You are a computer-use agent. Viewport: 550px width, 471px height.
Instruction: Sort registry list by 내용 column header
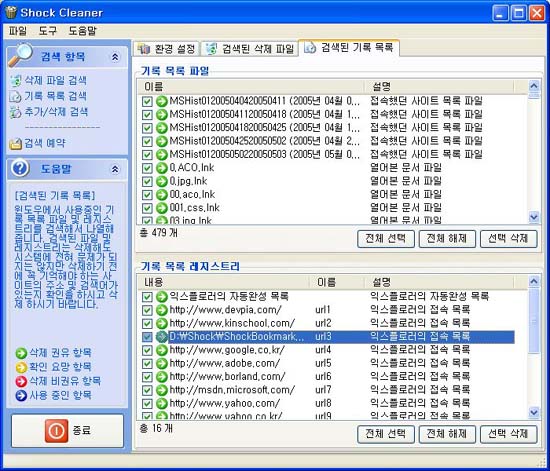[224, 282]
